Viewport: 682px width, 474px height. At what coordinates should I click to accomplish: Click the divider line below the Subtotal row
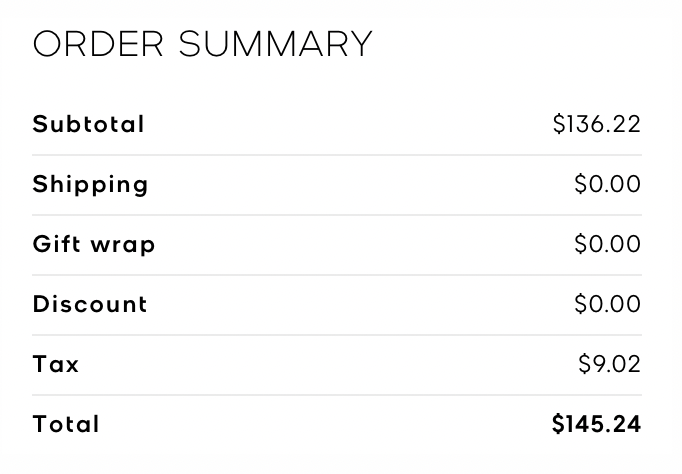[x=337, y=155]
